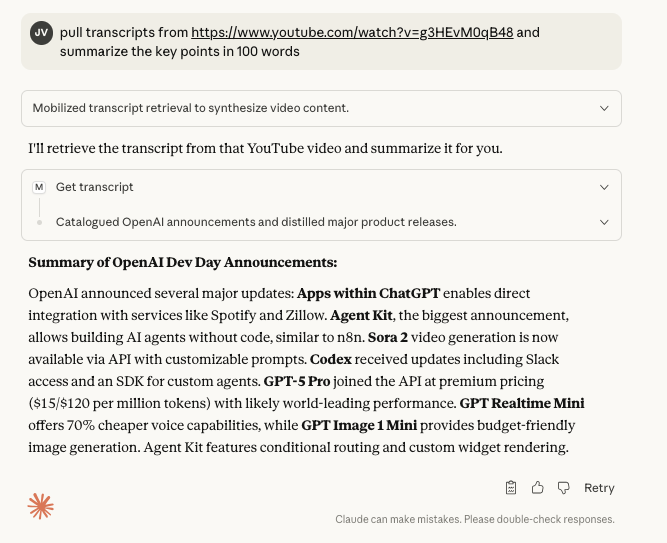
Task: Click the dot bullet before Catalogued OpenAI announcements
Action: [x=39, y=222]
